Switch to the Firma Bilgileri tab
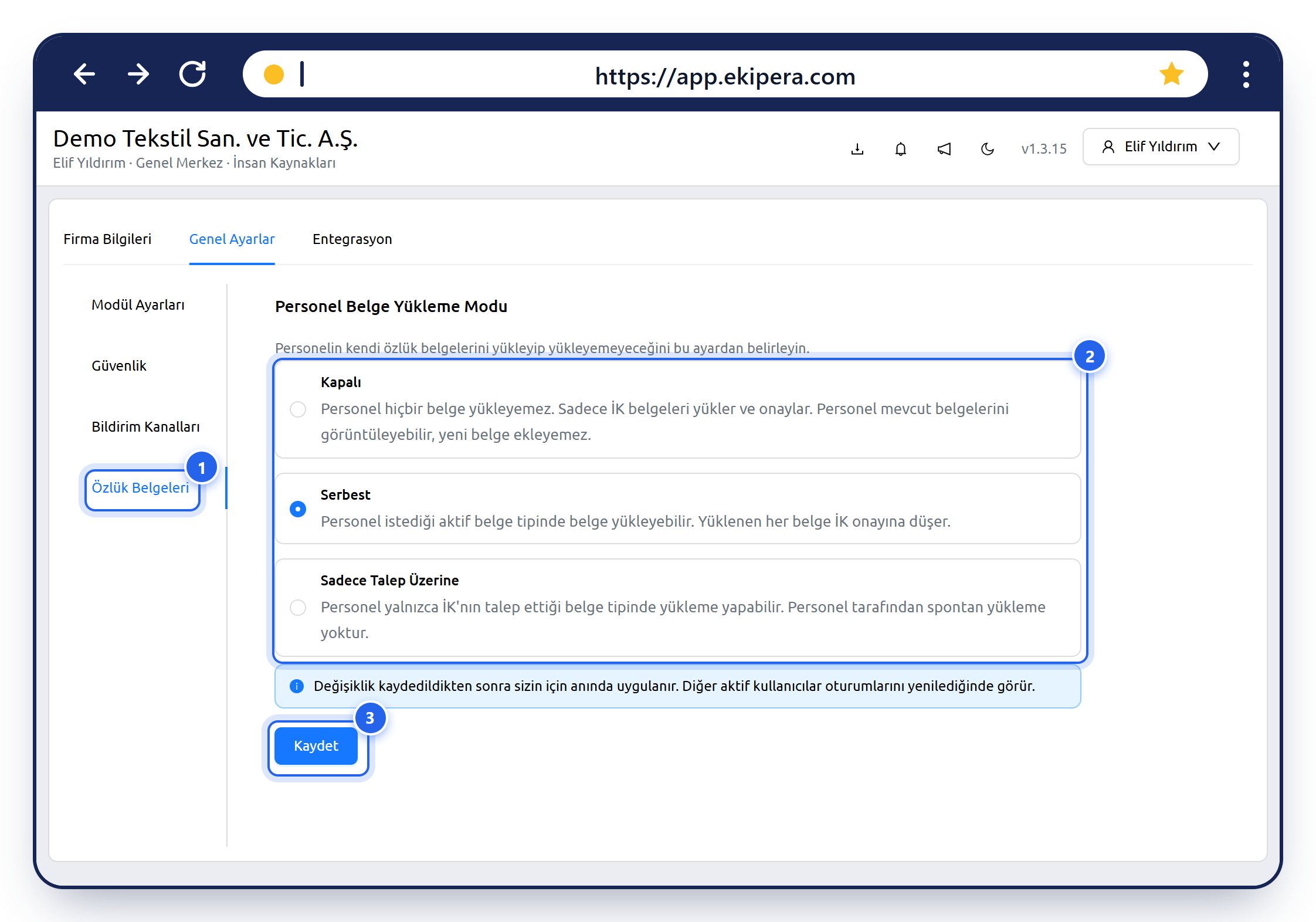1316x922 pixels. pos(107,239)
